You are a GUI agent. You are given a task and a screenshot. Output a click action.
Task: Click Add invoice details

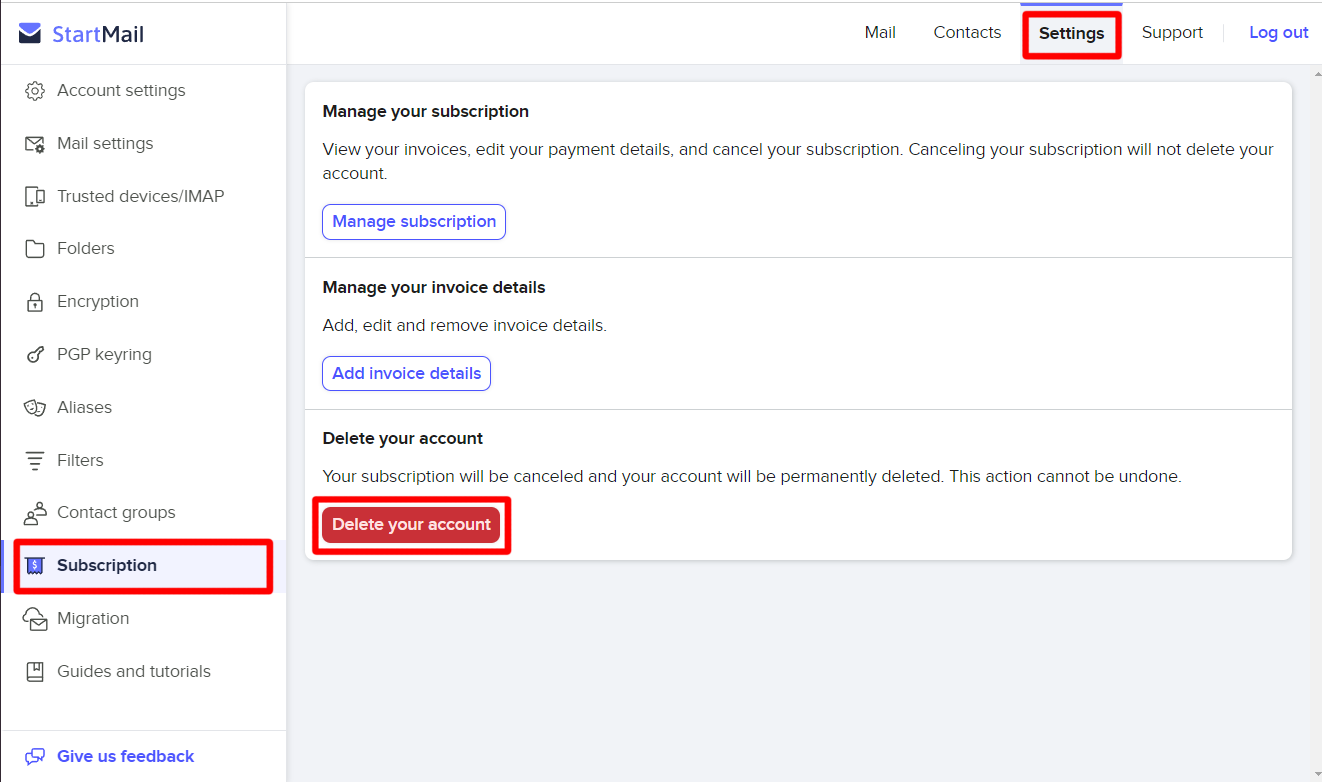click(406, 373)
